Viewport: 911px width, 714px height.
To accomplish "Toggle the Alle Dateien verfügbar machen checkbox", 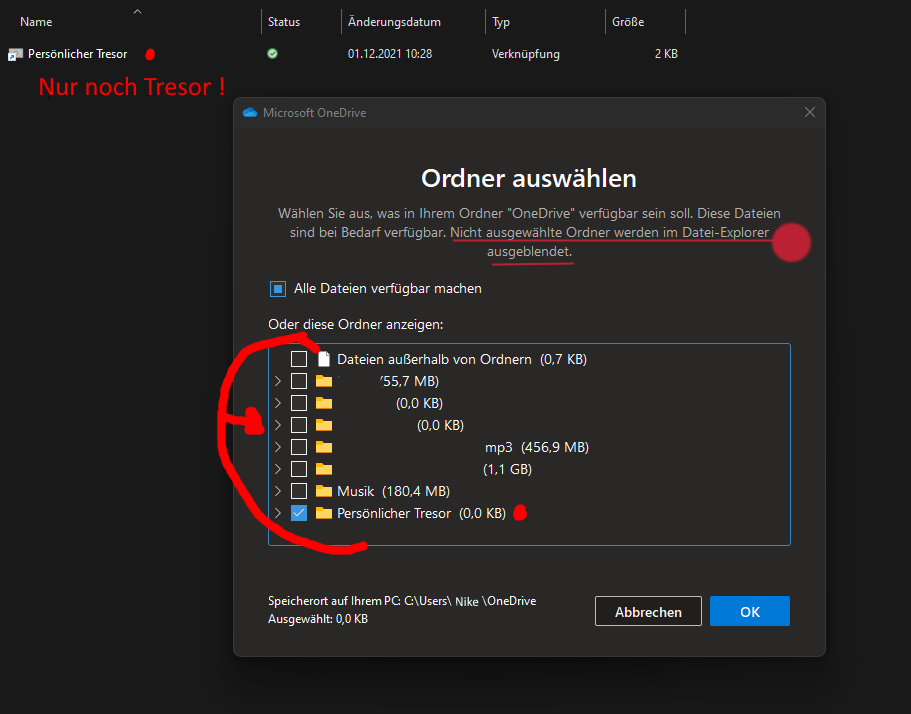I will click(278, 289).
